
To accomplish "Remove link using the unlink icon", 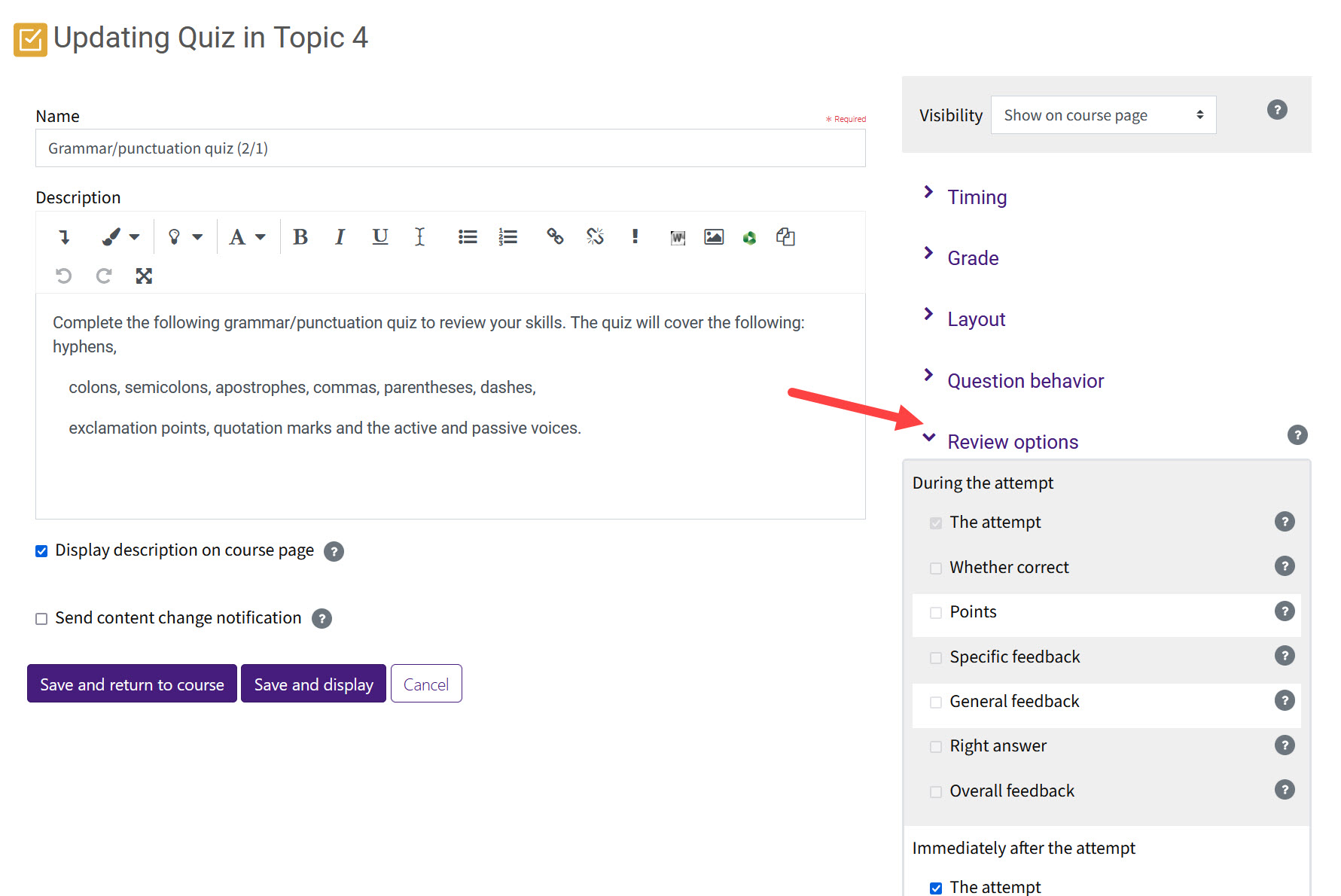I will pyautogui.click(x=595, y=237).
